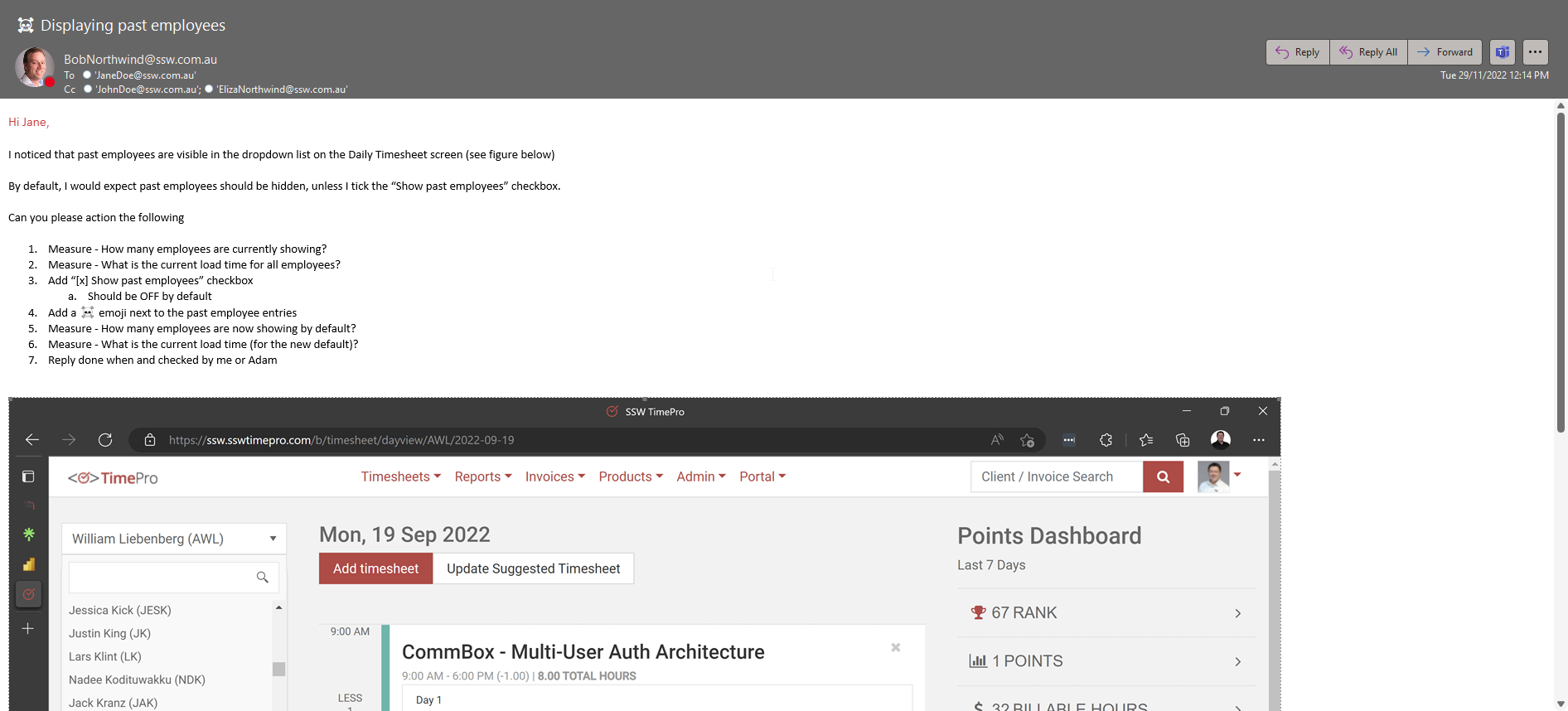1568x711 pixels.
Task: Click the browser refresh icon
Action: pyautogui.click(x=105, y=440)
